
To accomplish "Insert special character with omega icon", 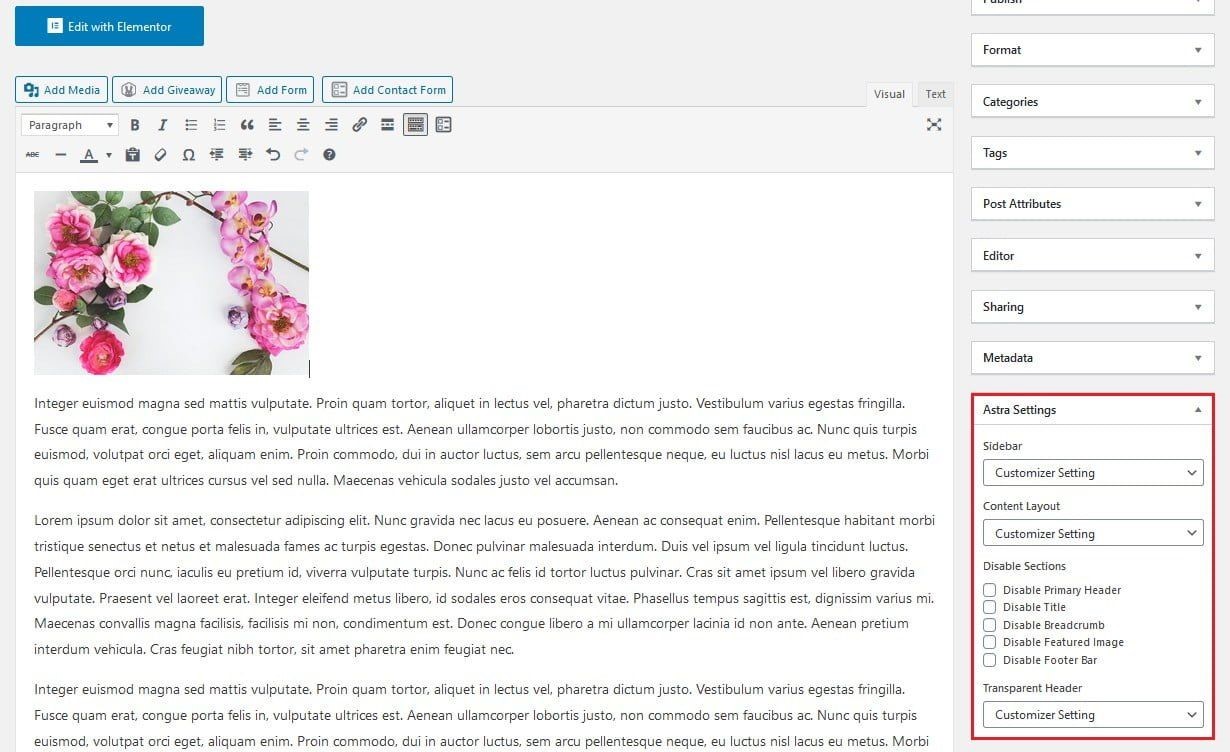I will (x=189, y=155).
